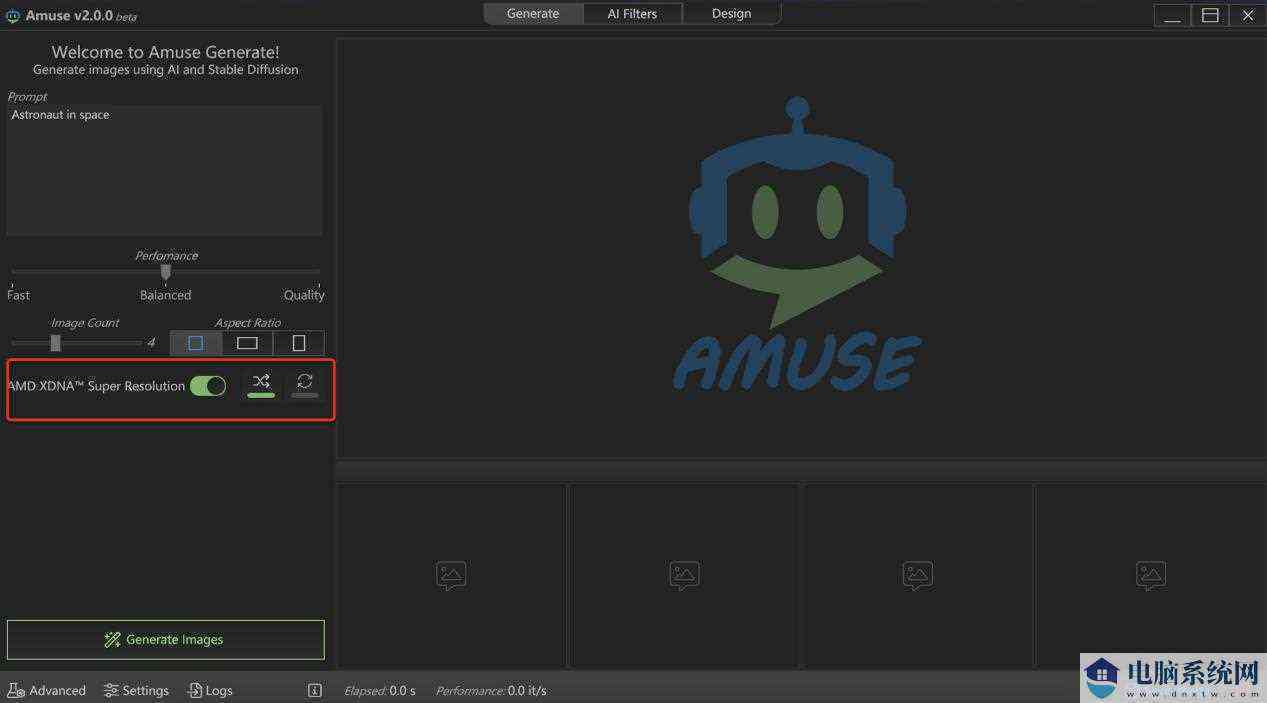Screen dimensions: 1267x703
Task: Click the Performance slider handle
Action: point(166,271)
